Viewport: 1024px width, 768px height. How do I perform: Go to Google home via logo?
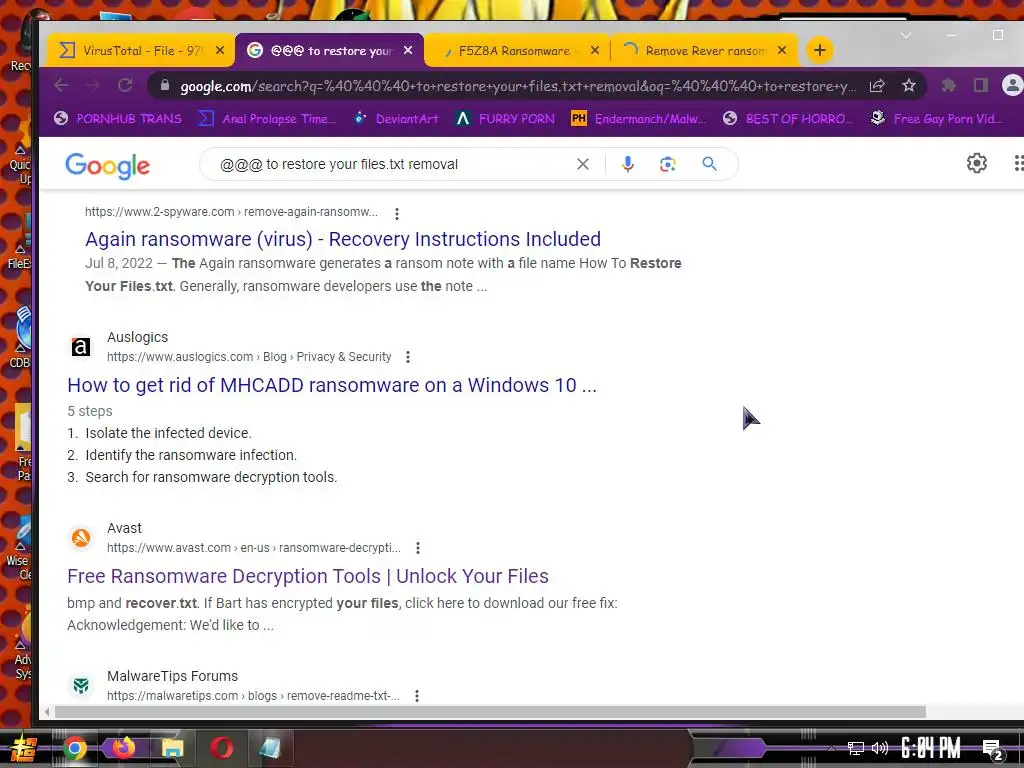point(108,165)
